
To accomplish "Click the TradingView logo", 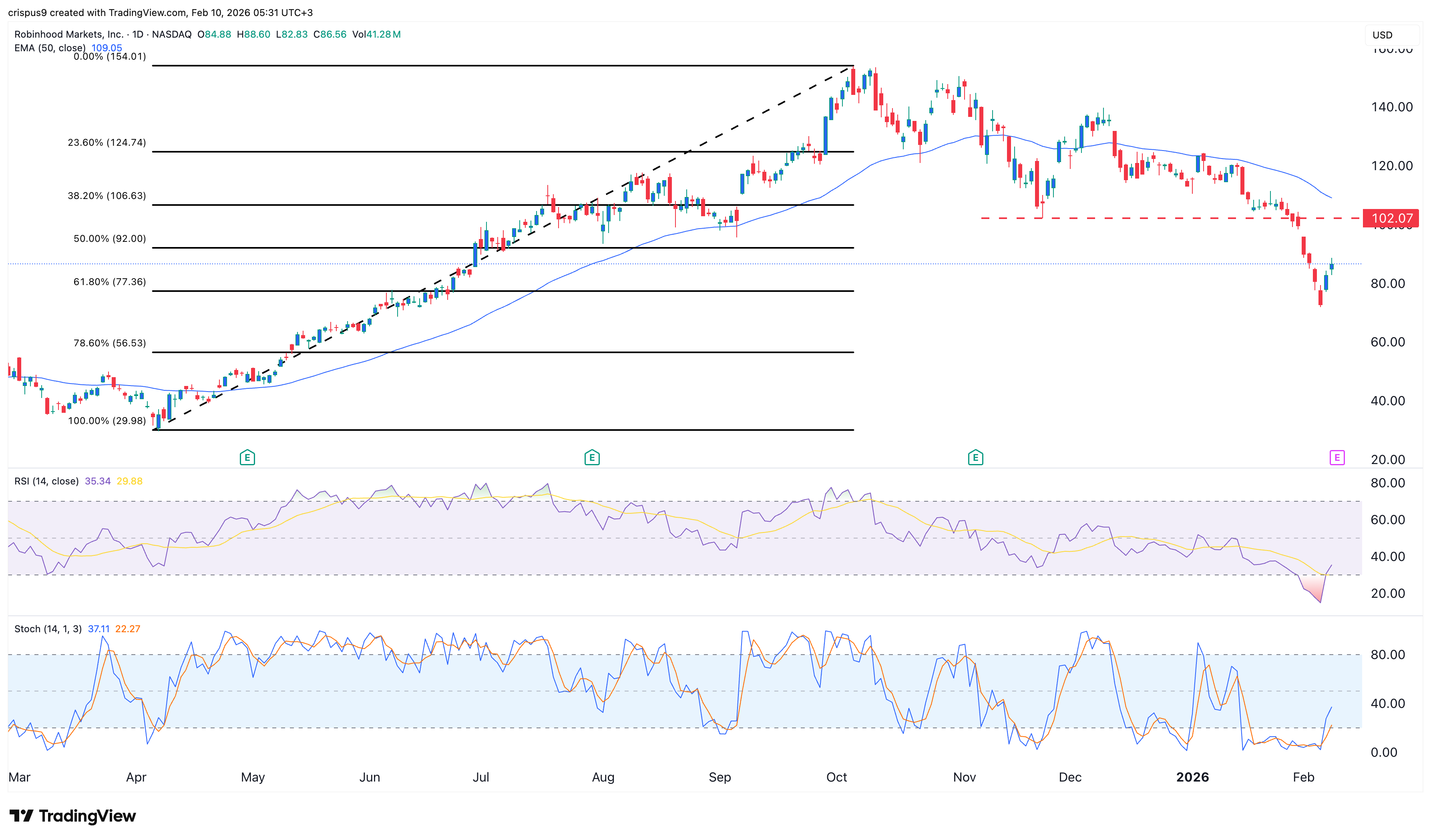I will point(73,816).
